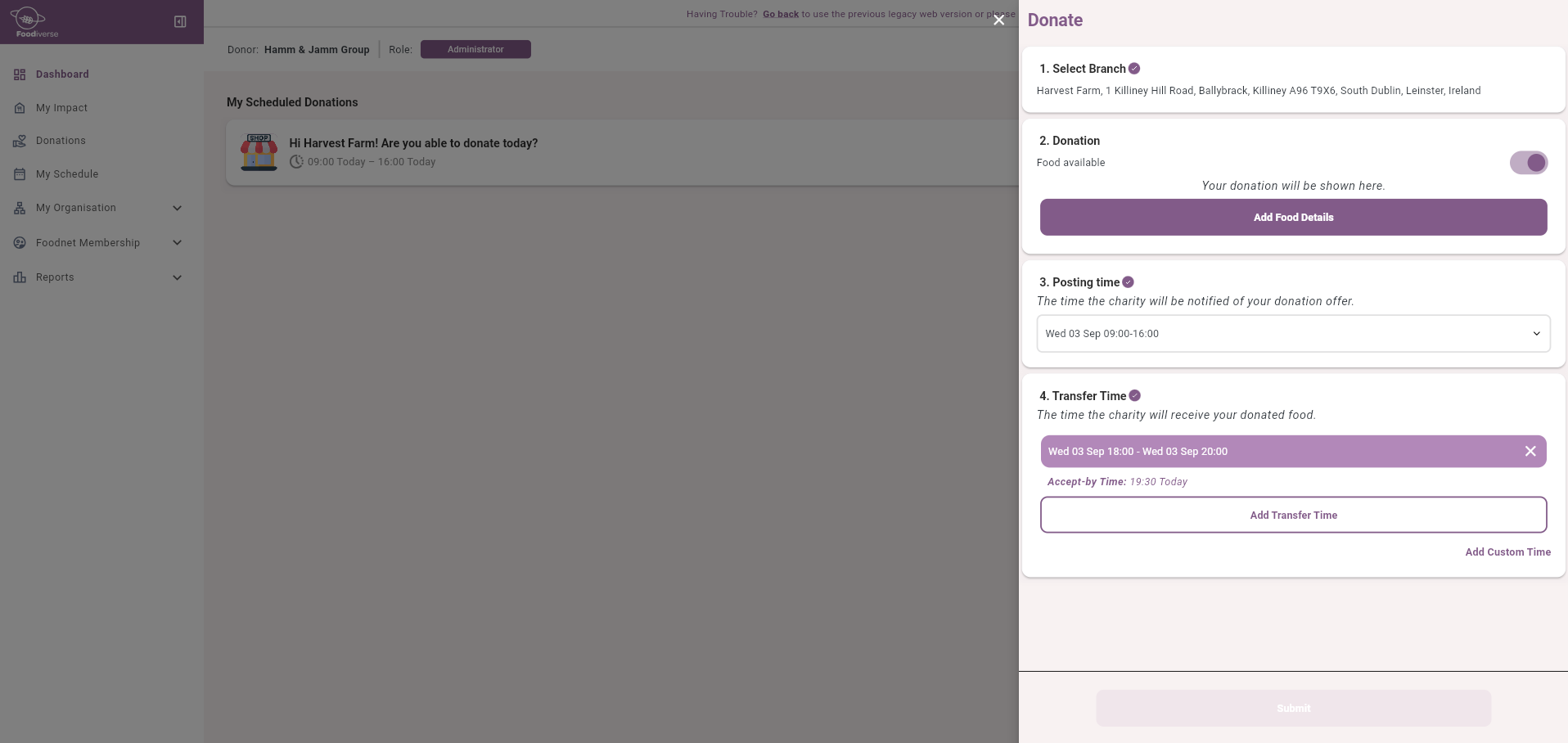1568x743 pixels.
Task: Click the Donations hand icon
Action: tap(20, 141)
